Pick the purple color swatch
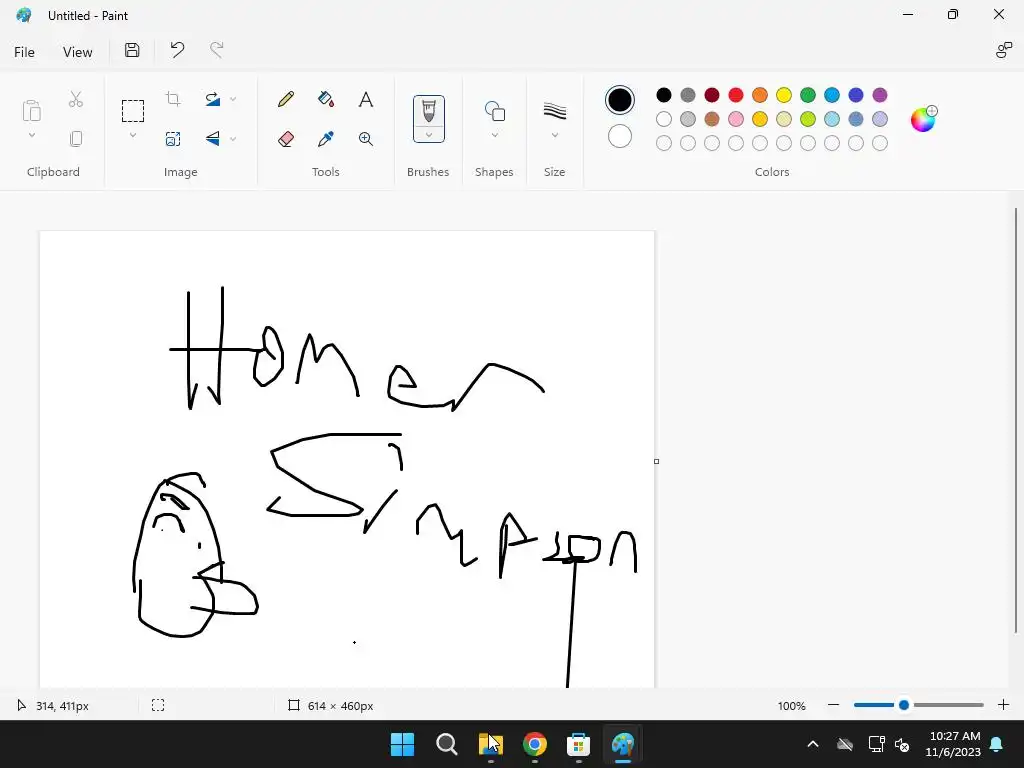The image size is (1024, 768). point(880,95)
